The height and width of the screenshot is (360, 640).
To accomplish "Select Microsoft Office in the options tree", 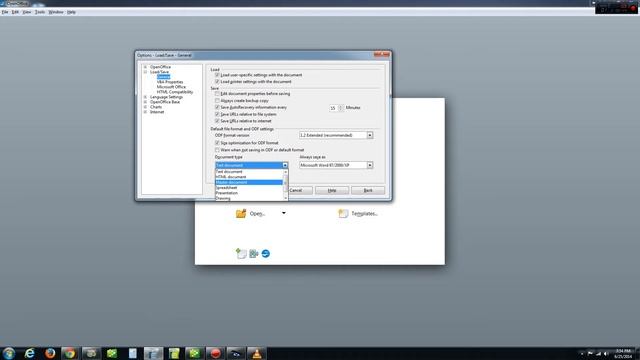I will click(171, 87).
